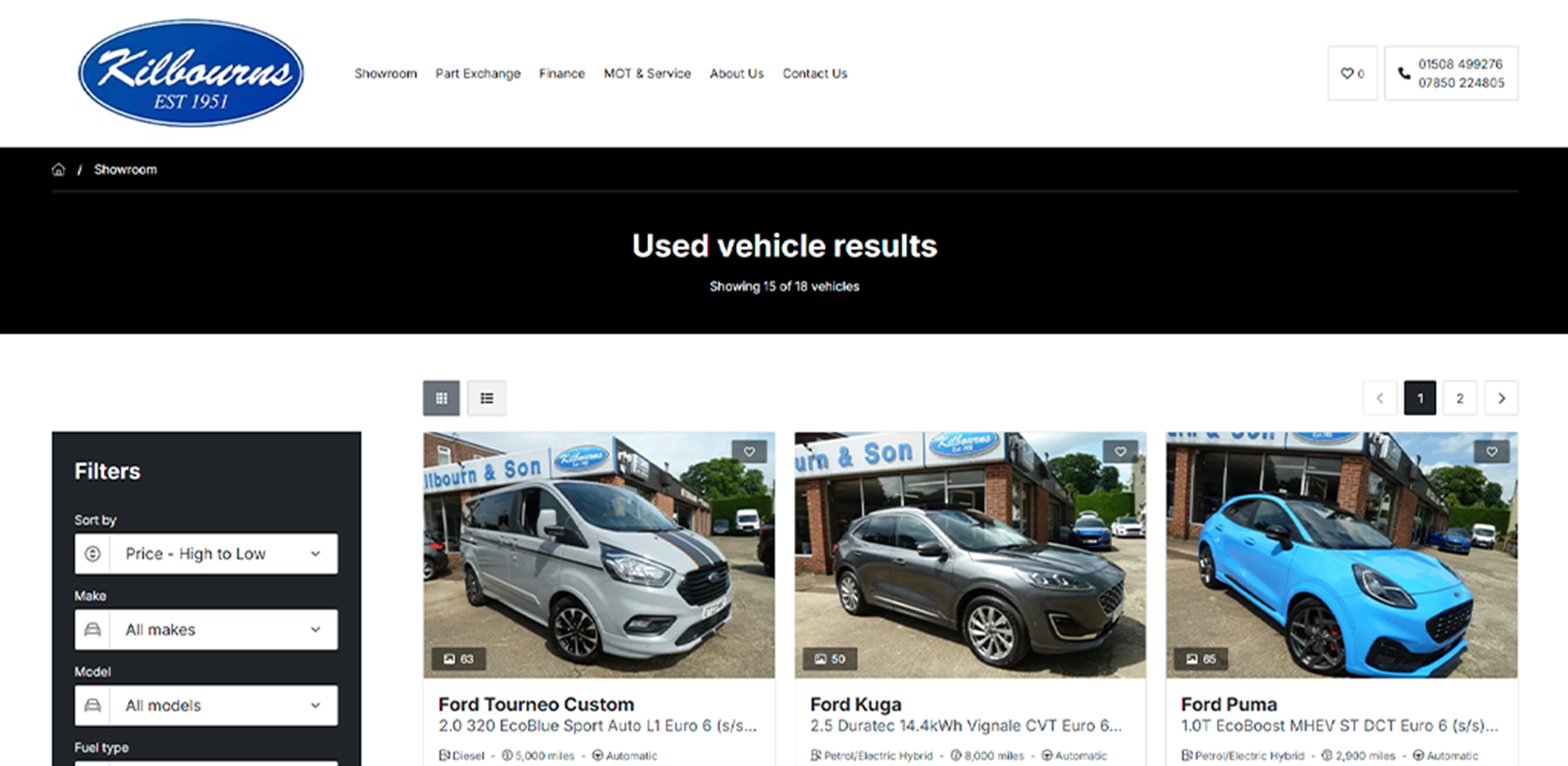Screen dimensions: 1568x766
Task: Click the car icon in Model field
Action: pyautogui.click(x=92, y=705)
